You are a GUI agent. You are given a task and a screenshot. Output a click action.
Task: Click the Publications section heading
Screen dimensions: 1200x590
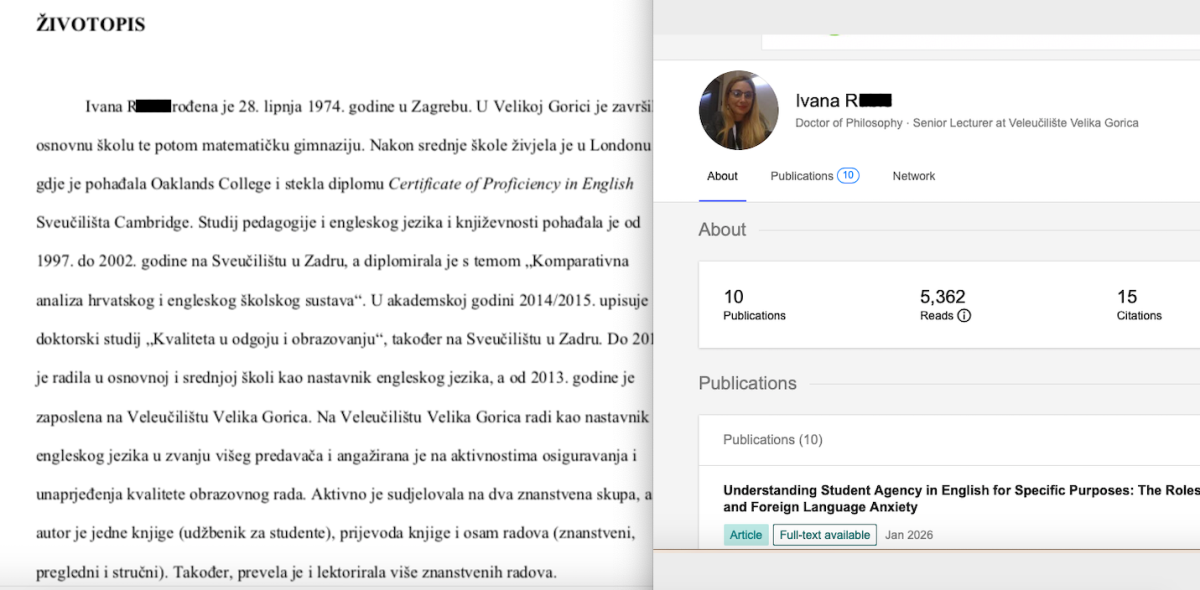[x=747, y=384]
